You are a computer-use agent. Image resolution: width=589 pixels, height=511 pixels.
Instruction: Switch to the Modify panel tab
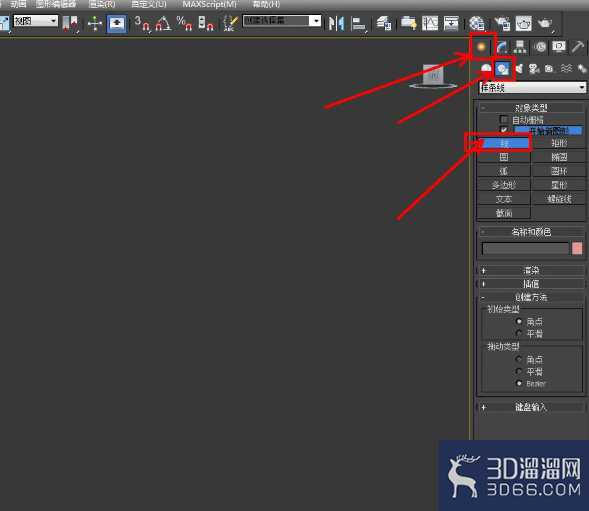pos(502,47)
